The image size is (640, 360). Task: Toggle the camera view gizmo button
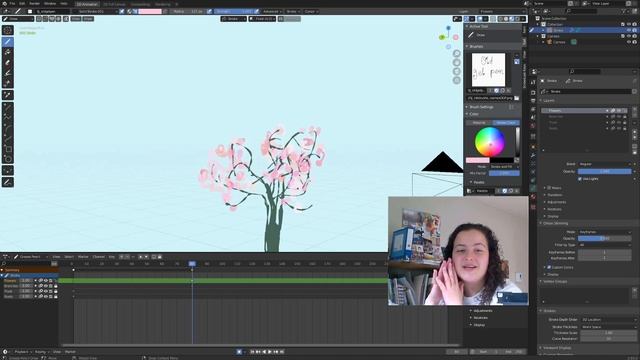pyautogui.click(x=457, y=71)
